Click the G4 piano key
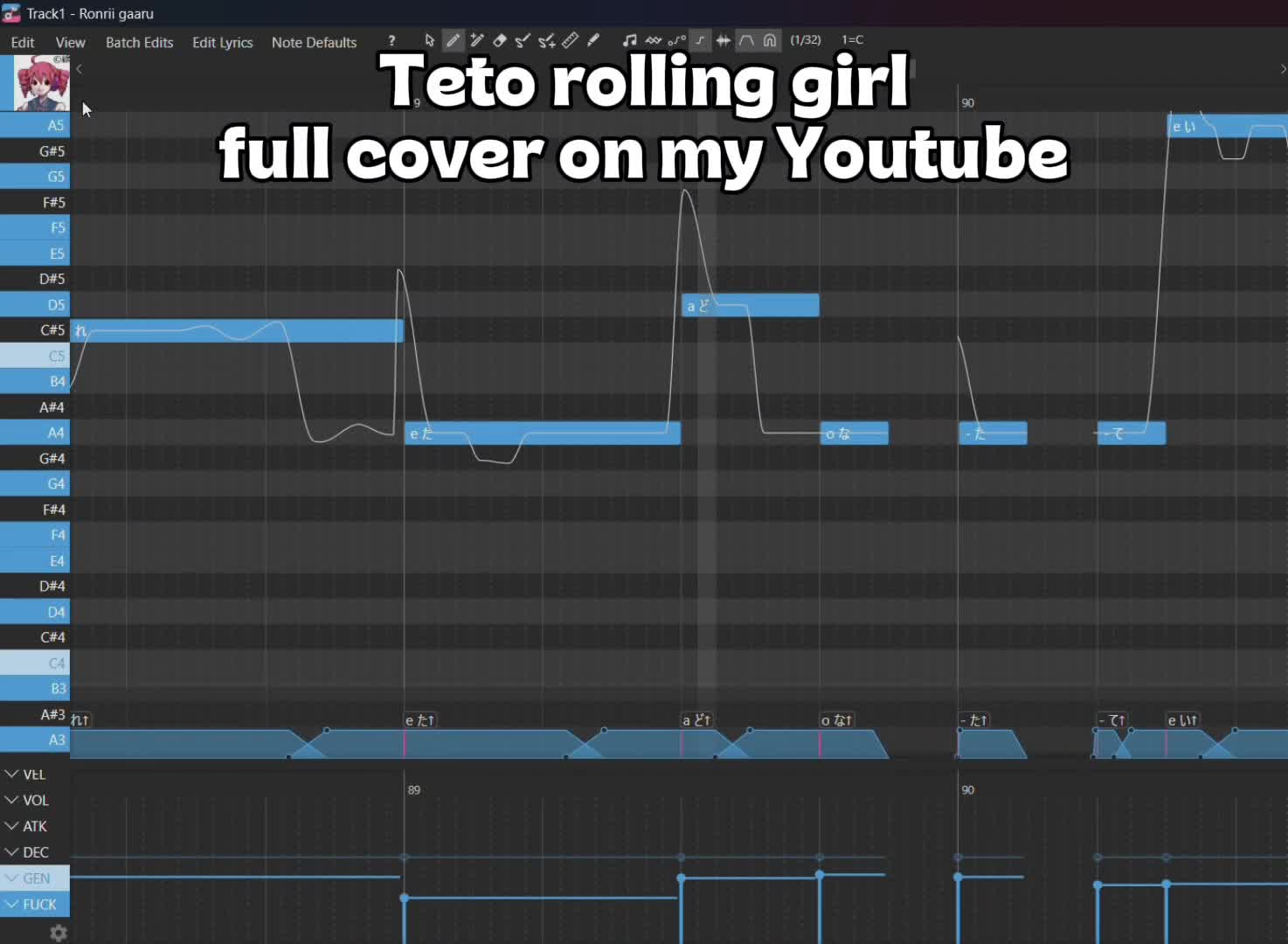Viewport: 1288px width, 944px height. coord(35,483)
